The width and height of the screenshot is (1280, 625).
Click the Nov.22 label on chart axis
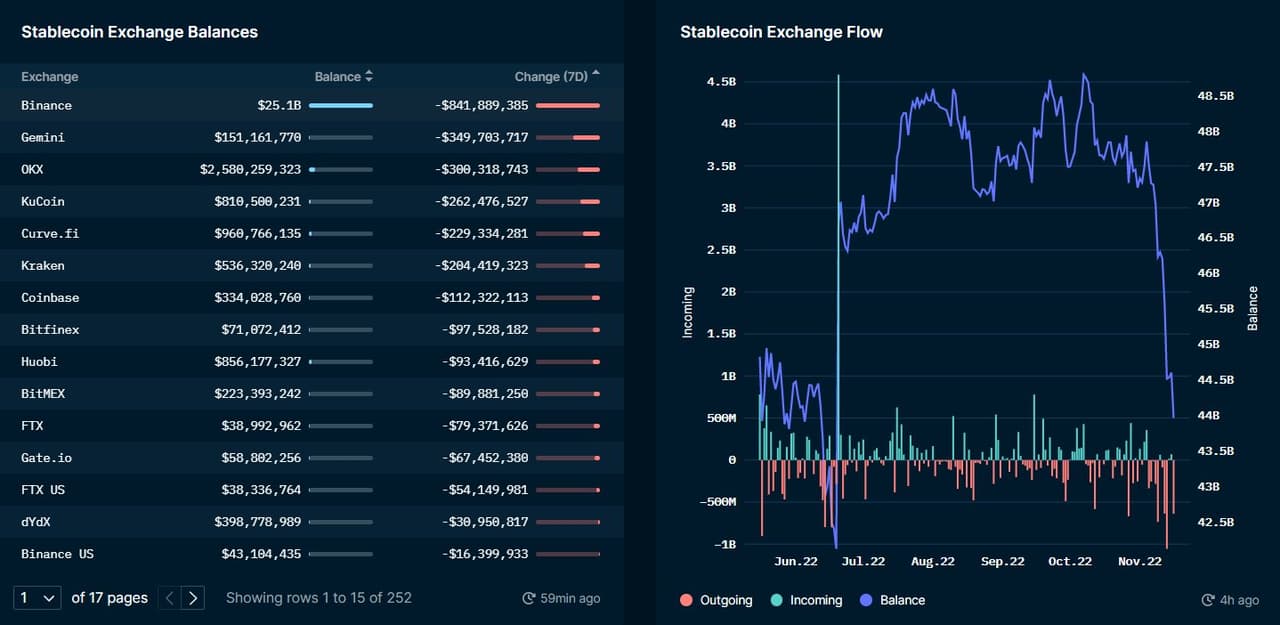[1139, 561]
